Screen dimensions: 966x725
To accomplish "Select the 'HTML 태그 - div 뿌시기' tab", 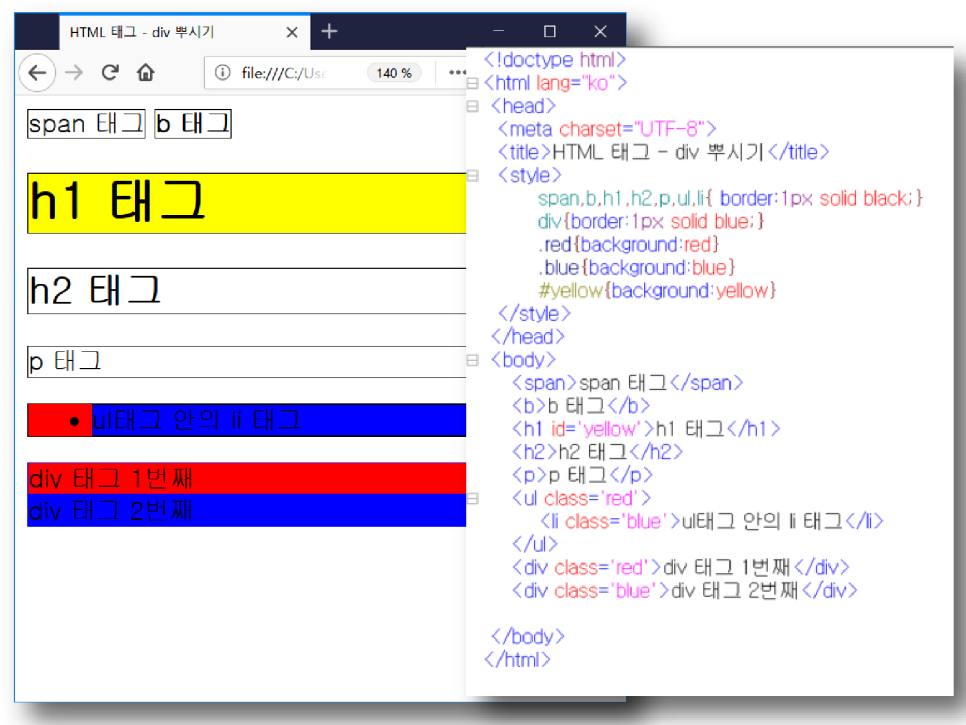I will pyautogui.click(x=185, y=32).
